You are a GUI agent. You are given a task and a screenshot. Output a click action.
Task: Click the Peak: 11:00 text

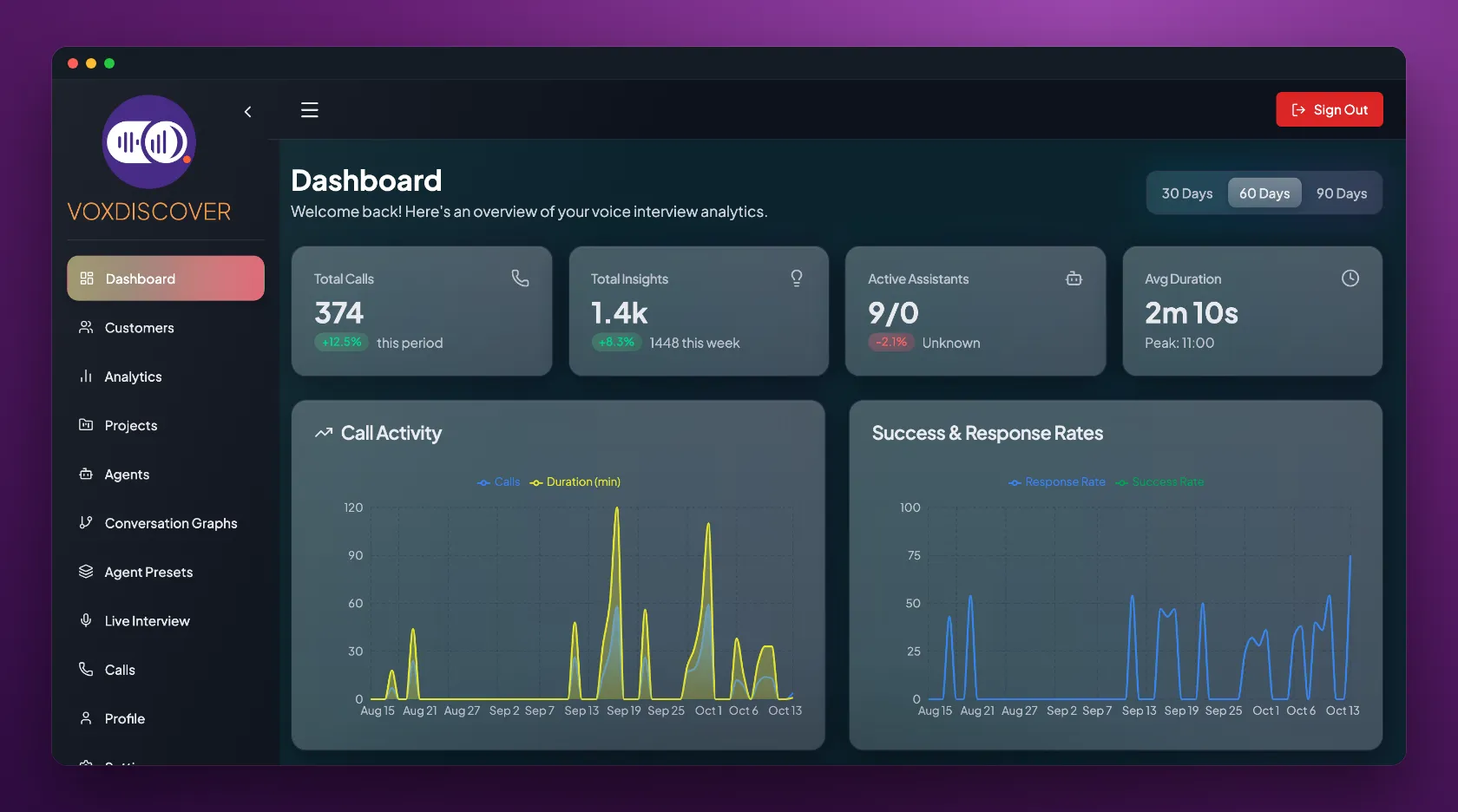1179,344
